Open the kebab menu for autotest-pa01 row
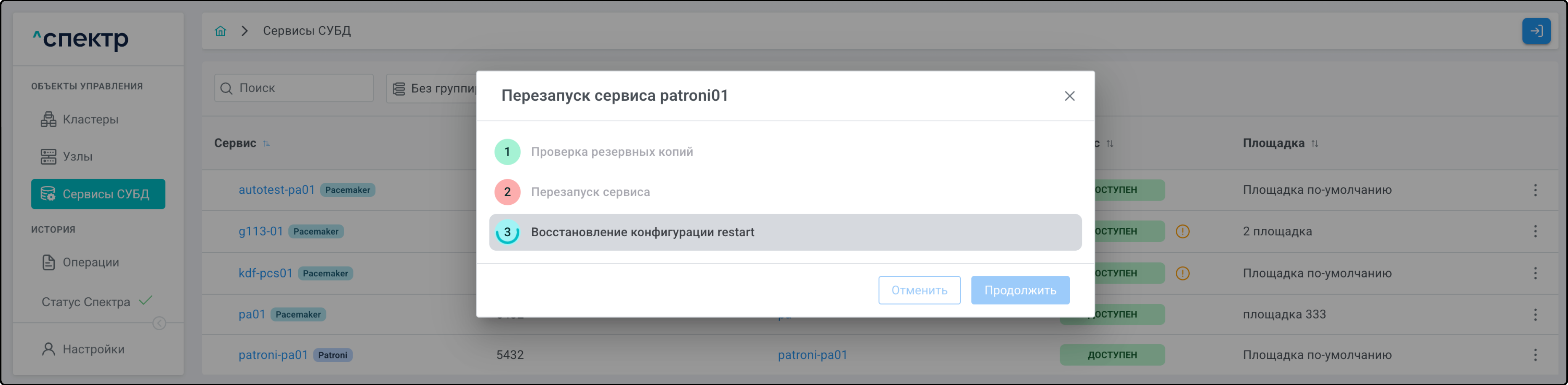The image size is (1568, 385). click(1534, 190)
